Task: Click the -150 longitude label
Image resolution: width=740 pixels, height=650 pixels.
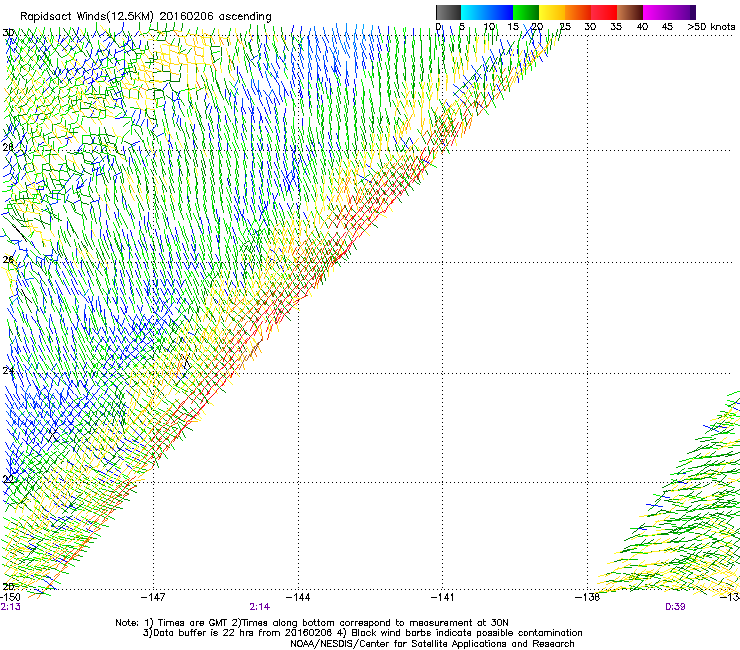Action: [x=10, y=597]
